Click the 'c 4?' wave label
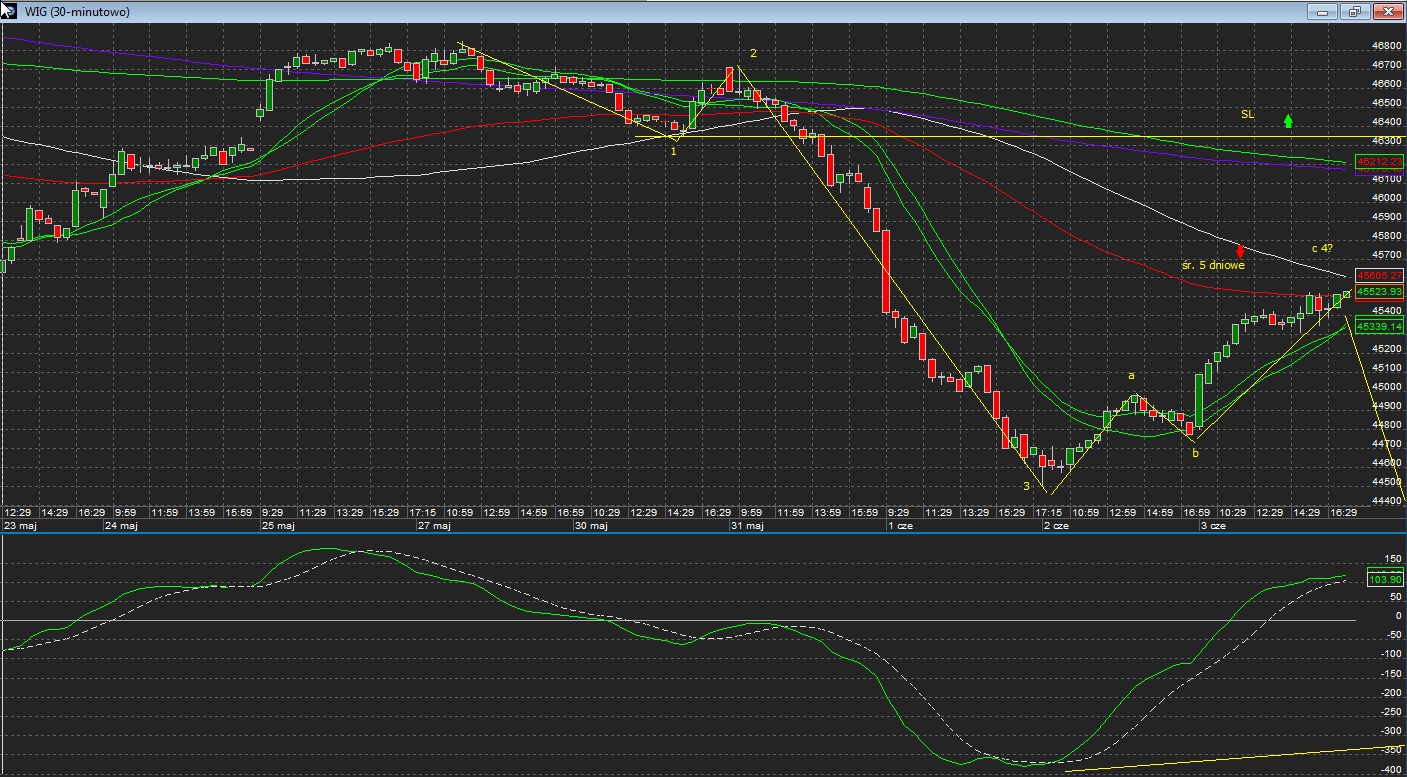Viewport: 1407px width, 777px height. (1322, 248)
